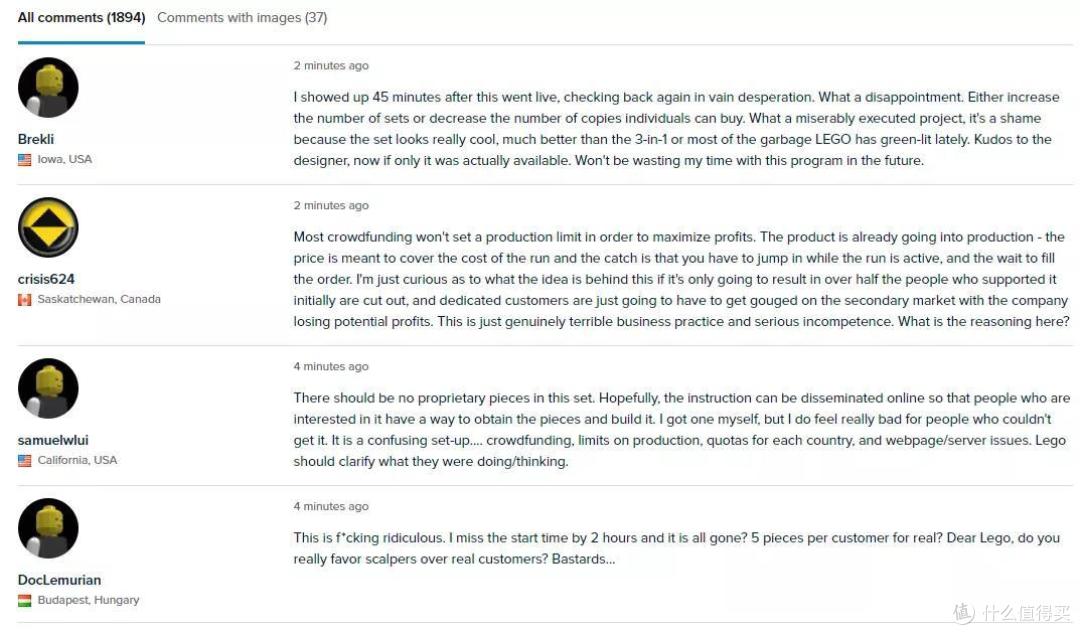
Task: Open Brekli's user profile link
Action: click(36, 139)
